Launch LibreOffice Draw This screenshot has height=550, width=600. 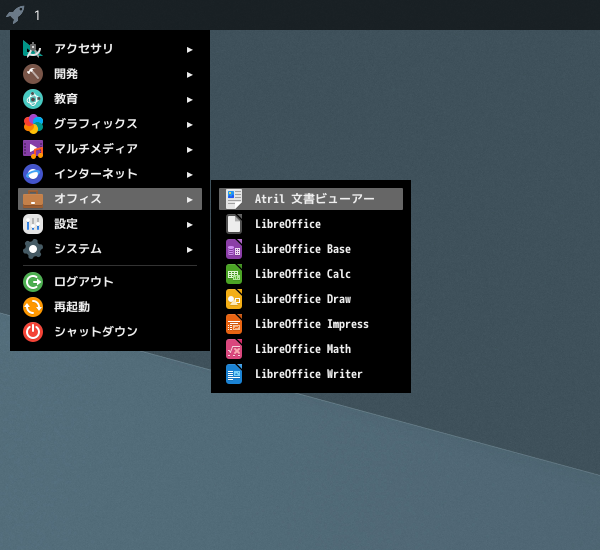coord(311,299)
